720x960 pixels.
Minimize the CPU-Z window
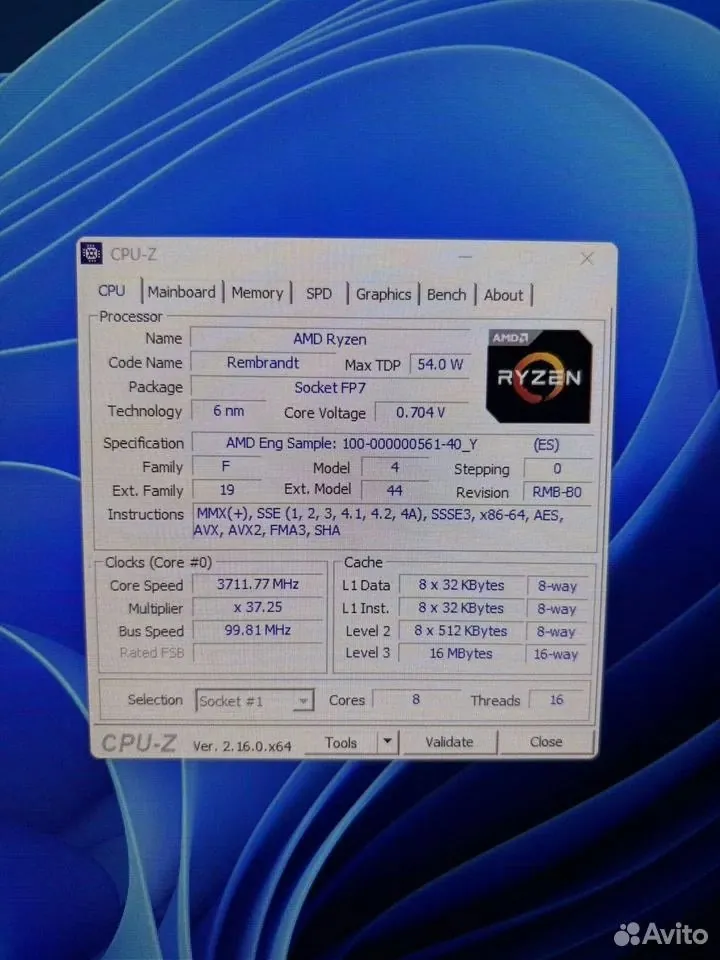pos(465,257)
